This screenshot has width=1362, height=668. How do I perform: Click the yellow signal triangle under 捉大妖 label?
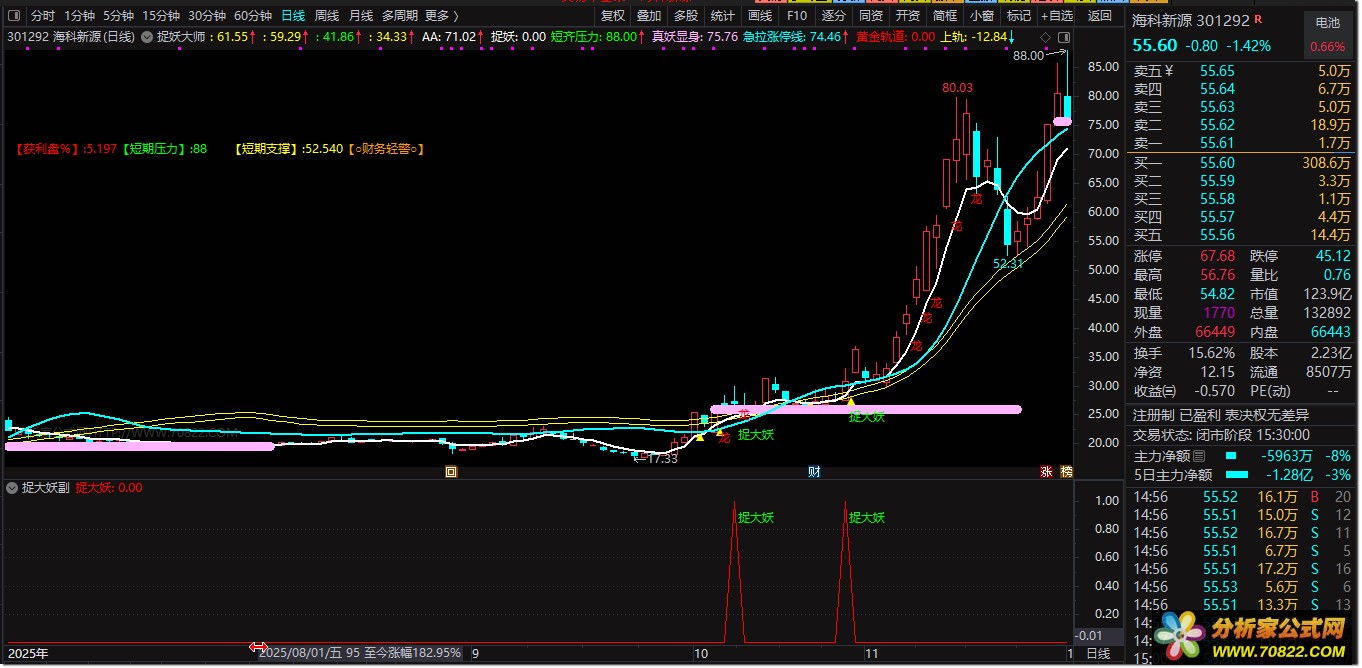coord(851,401)
